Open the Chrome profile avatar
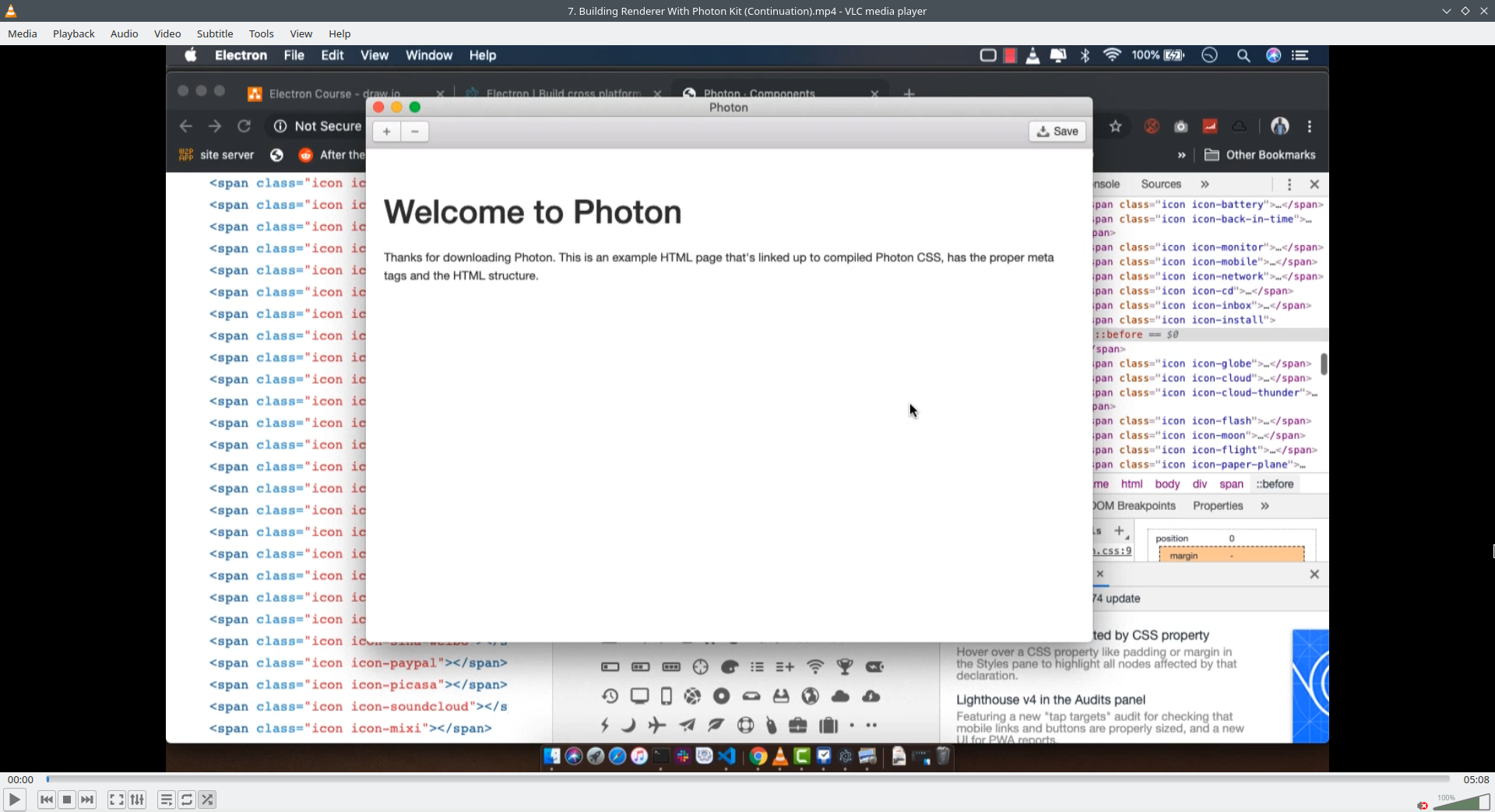 click(1280, 126)
